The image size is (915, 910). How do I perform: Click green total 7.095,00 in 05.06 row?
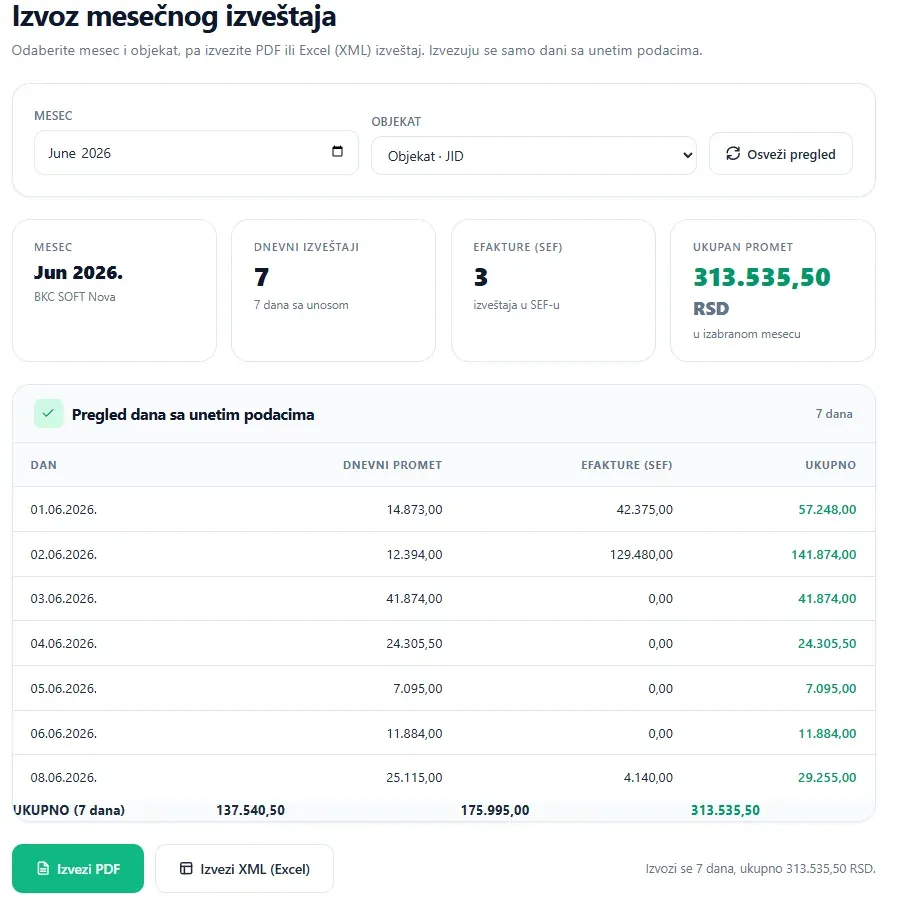coord(831,689)
